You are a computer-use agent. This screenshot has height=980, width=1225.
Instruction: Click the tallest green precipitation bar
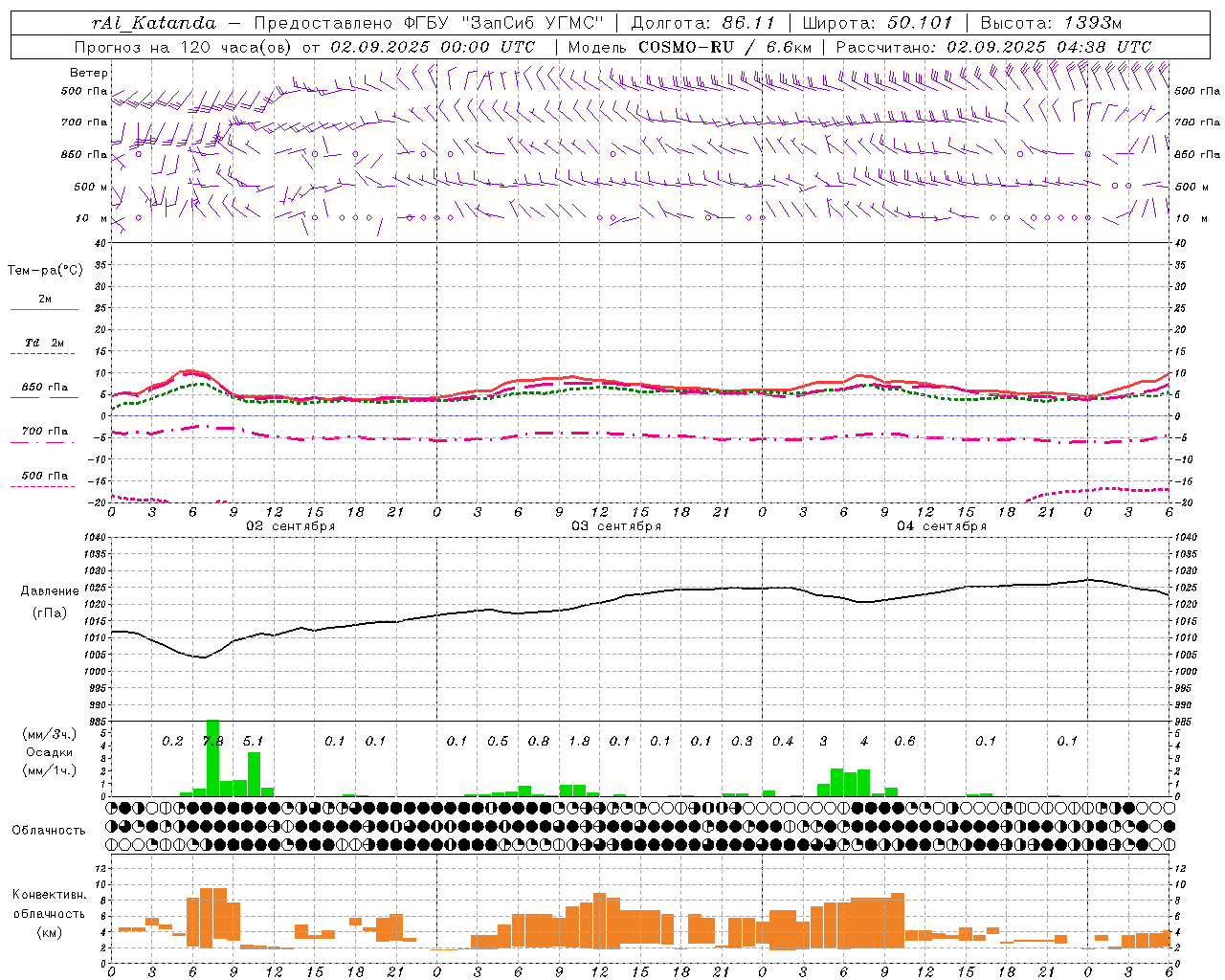click(x=212, y=758)
